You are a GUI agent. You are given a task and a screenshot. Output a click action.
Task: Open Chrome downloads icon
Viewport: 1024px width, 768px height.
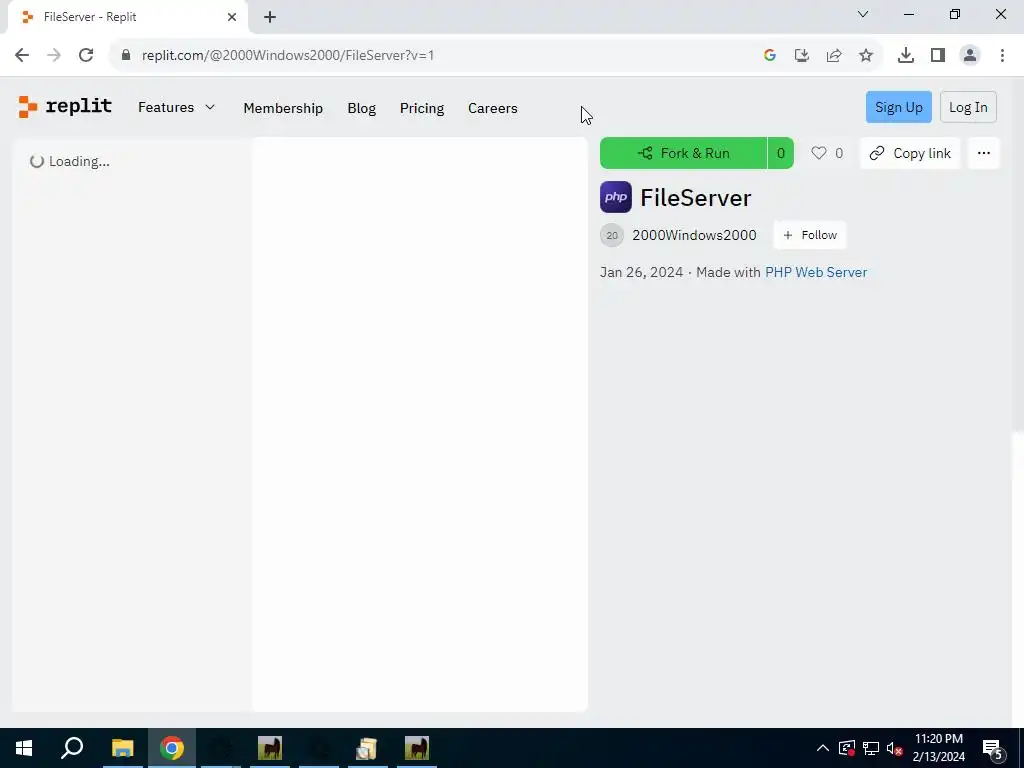[x=906, y=56]
